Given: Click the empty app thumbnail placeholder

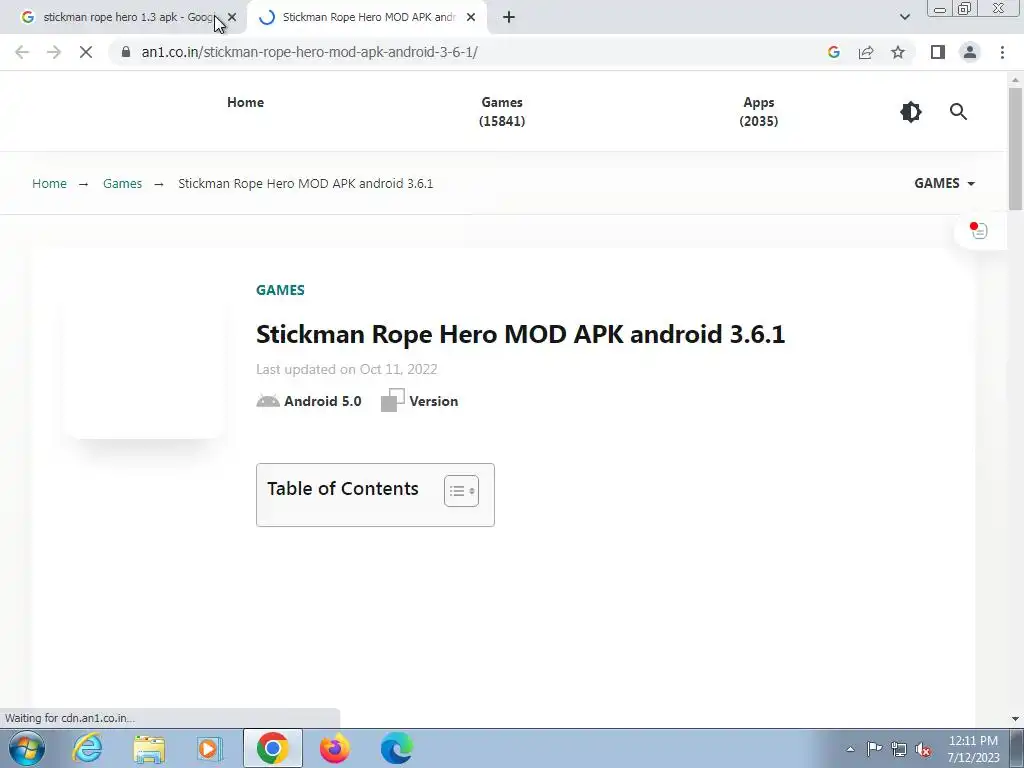Looking at the screenshot, I should 144,358.
